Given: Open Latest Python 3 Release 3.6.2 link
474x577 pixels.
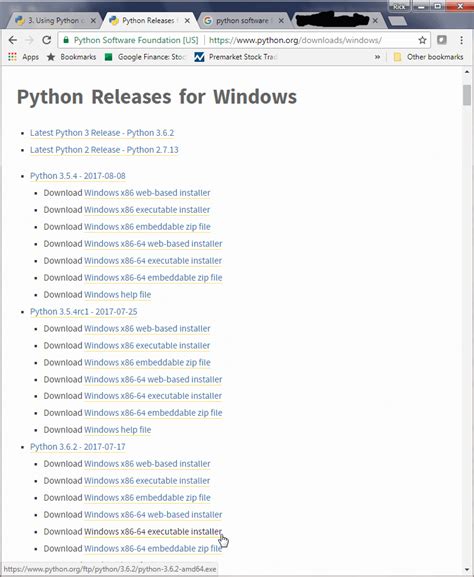Looking at the screenshot, I should 102,133.
